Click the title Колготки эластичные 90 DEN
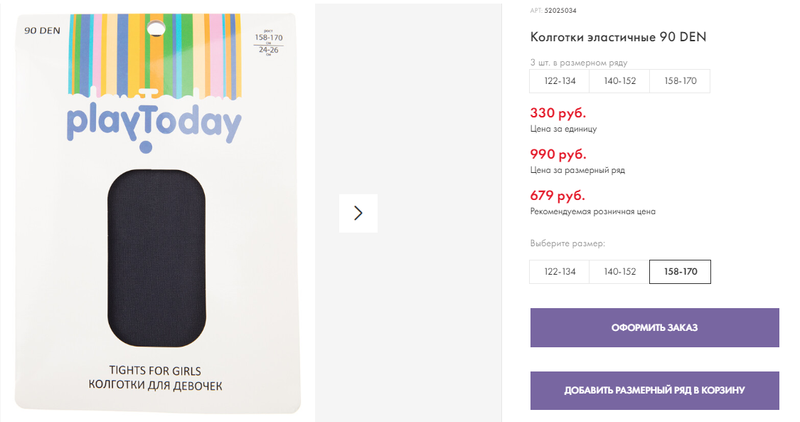800x422 pixels. click(618, 37)
